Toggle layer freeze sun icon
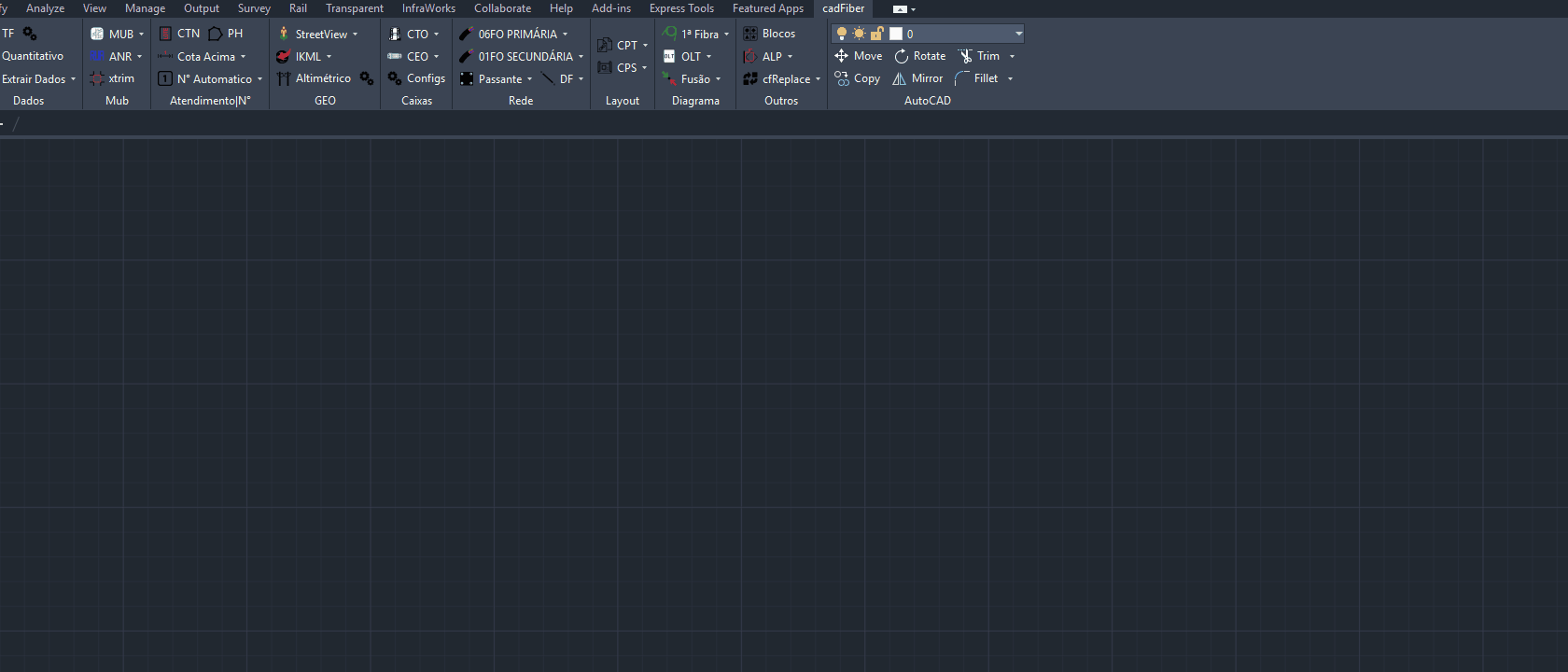1568x672 pixels. click(x=859, y=34)
